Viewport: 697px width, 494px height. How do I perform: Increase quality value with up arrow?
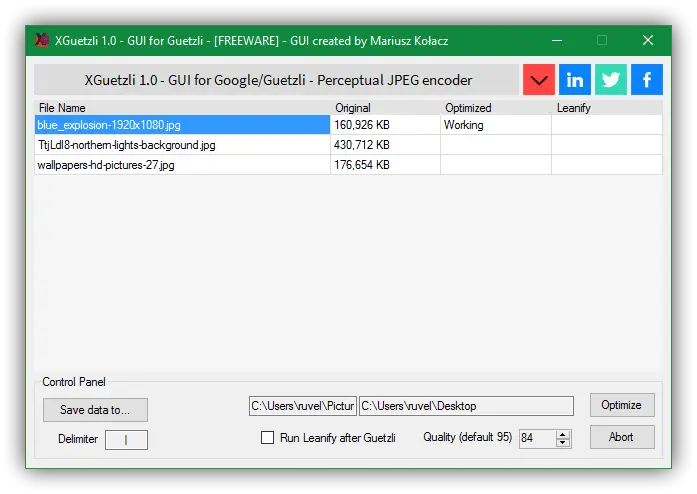click(563, 434)
